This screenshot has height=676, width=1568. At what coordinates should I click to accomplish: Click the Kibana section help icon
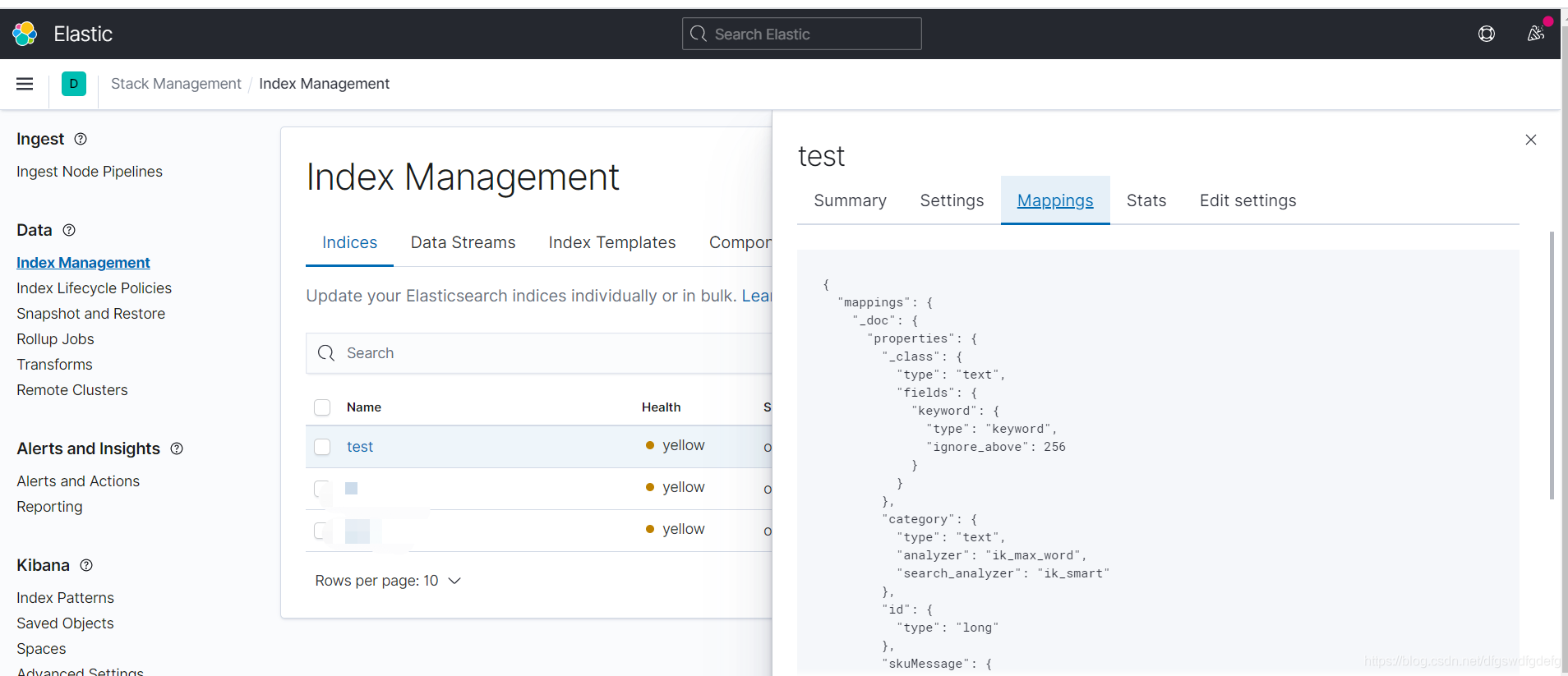coord(86,565)
